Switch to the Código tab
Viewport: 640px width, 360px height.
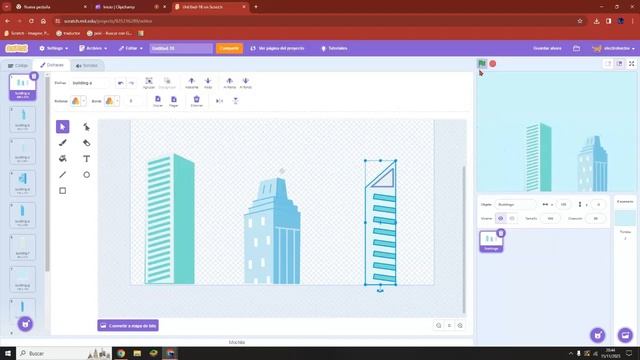point(18,65)
